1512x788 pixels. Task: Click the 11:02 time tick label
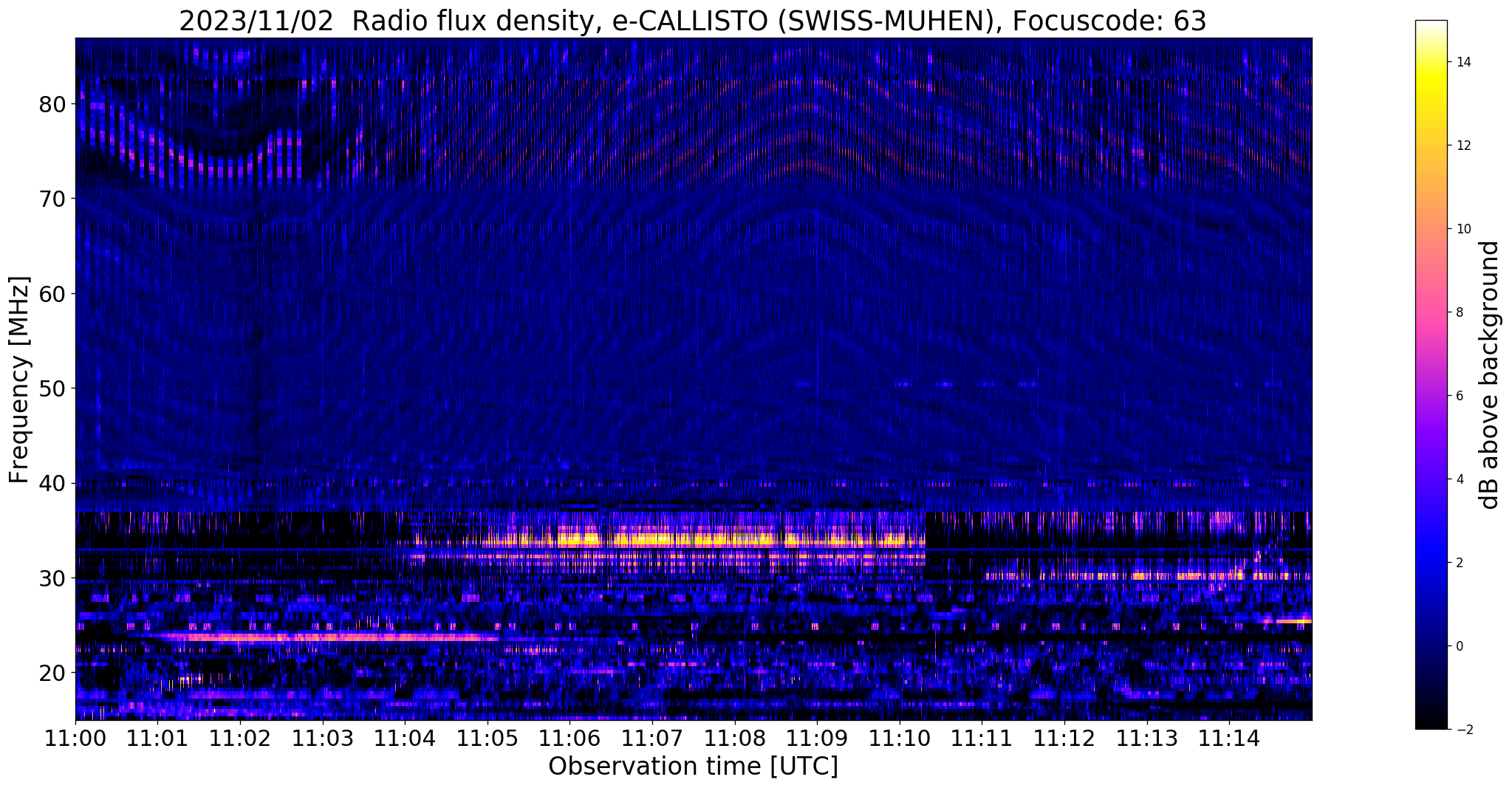[x=240, y=738]
